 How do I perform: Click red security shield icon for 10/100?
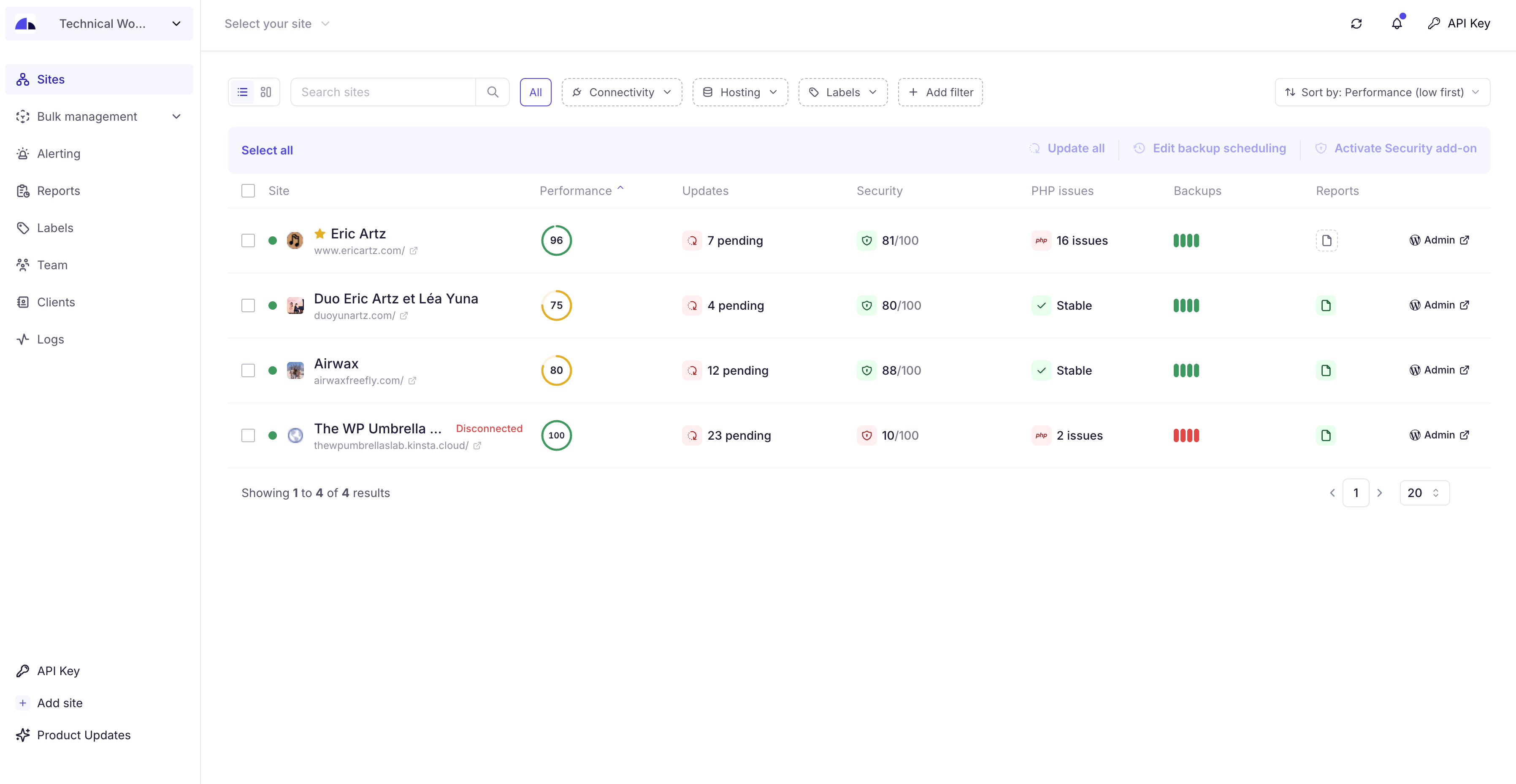click(867, 435)
